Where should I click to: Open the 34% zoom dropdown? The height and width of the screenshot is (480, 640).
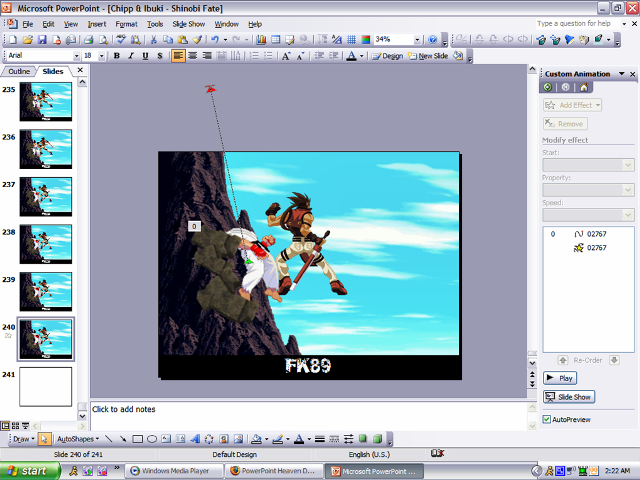[417, 40]
